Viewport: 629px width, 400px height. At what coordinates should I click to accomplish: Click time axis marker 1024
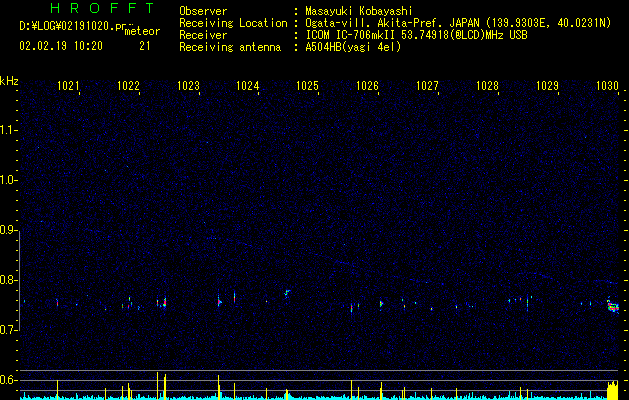248,85
